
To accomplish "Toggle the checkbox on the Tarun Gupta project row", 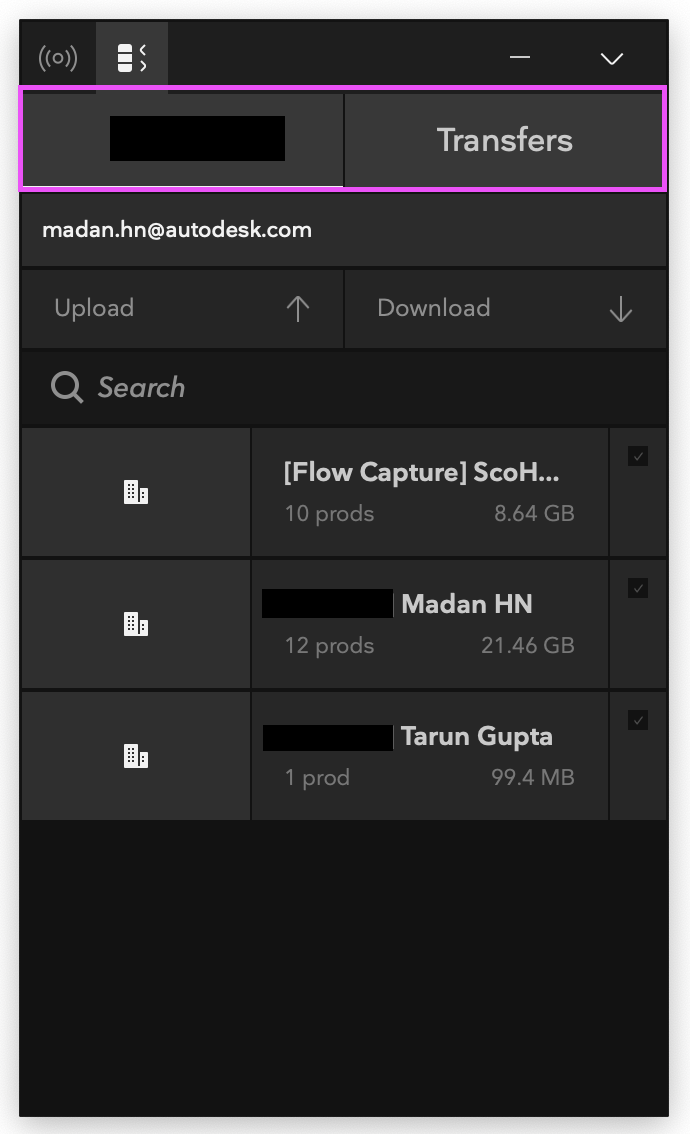I will pyautogui.click(x=638, y=719).
